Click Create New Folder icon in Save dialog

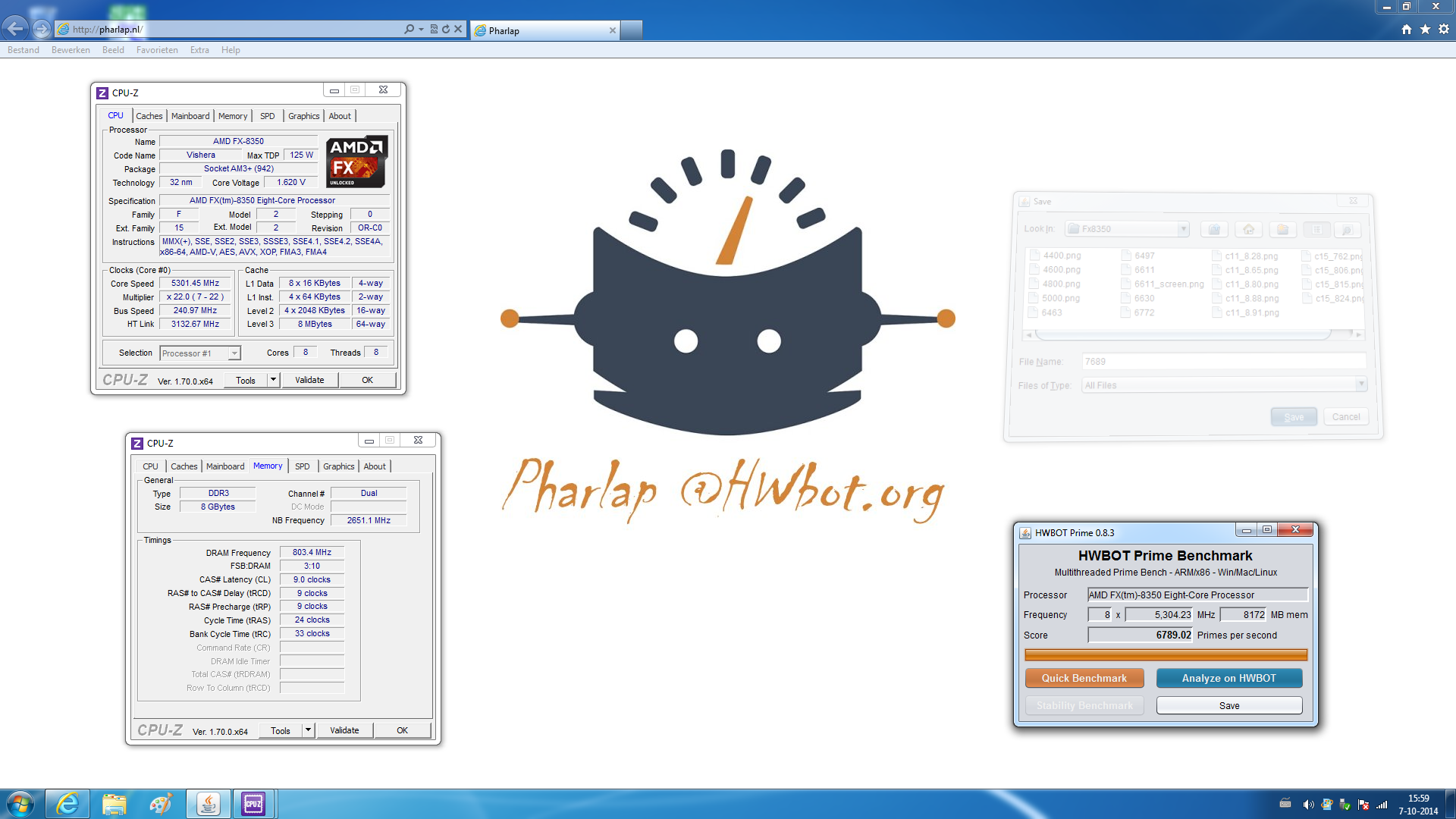pyautogui.click(x=1283, y=229)
